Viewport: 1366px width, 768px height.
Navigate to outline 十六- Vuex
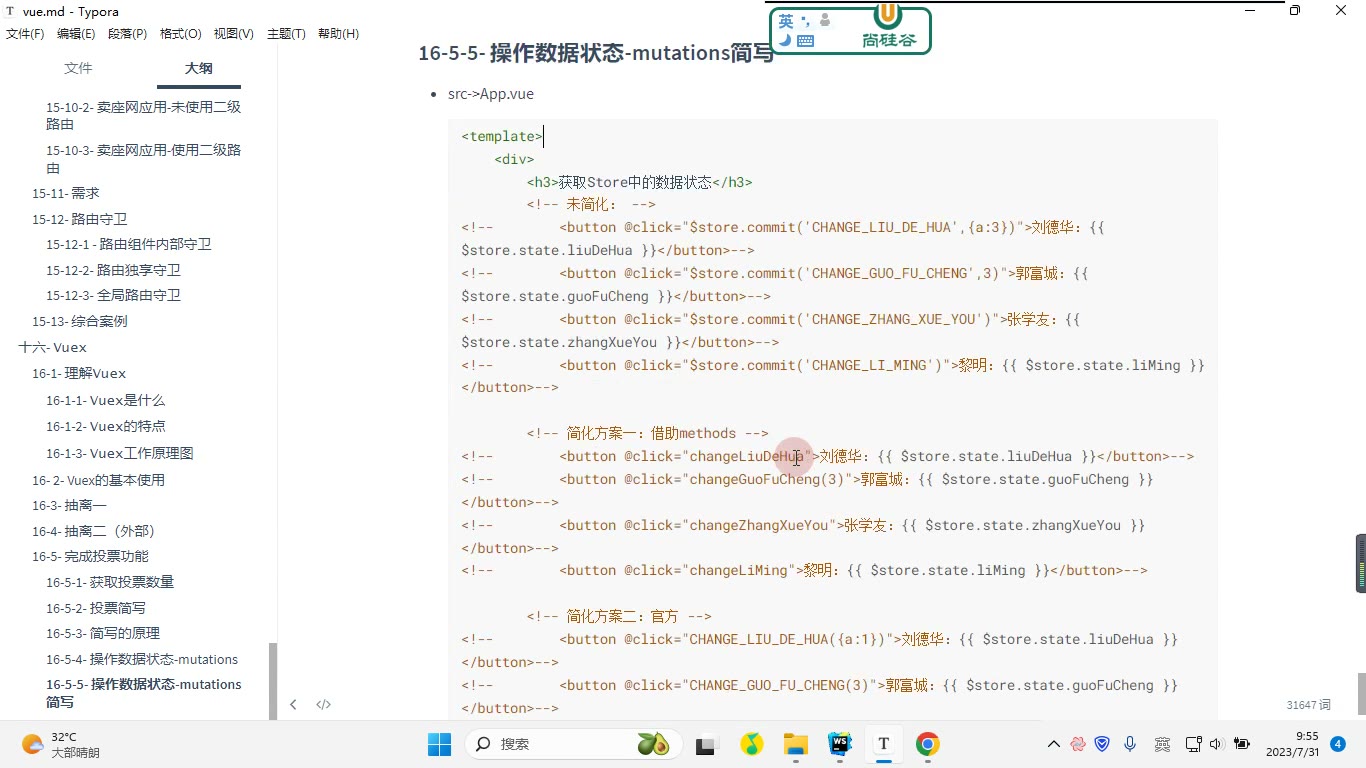coord(52,347)
